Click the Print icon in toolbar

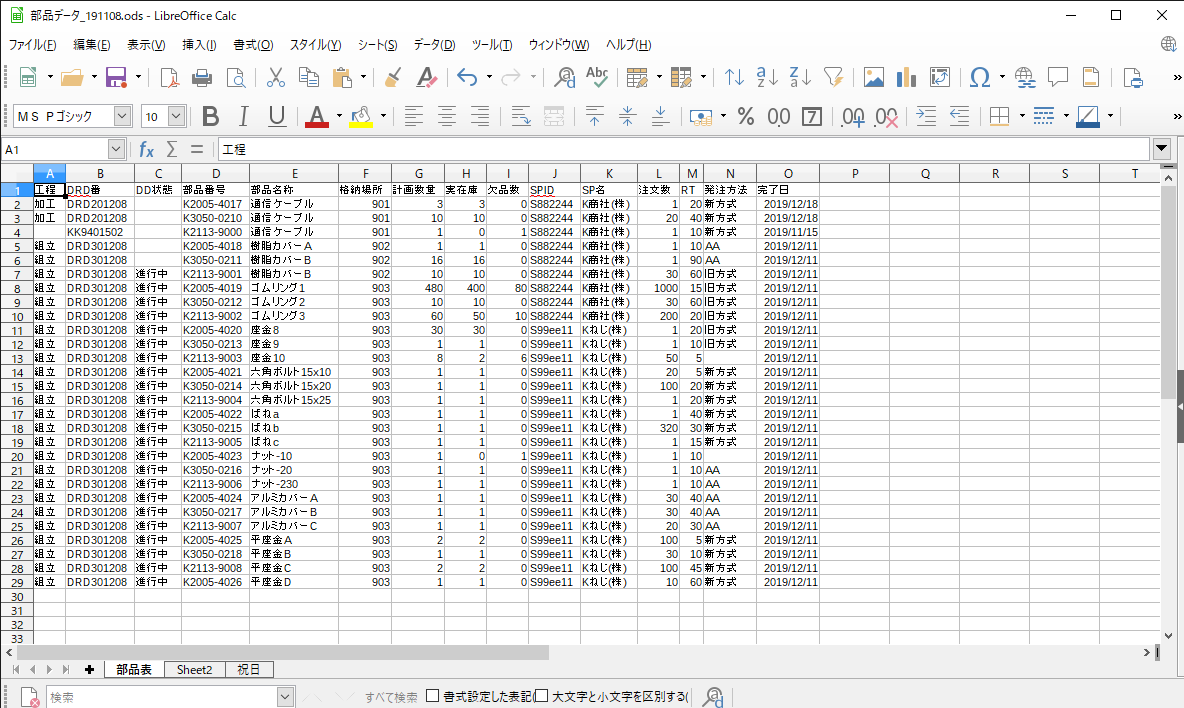pyautogui.click(x=202, y=77)
